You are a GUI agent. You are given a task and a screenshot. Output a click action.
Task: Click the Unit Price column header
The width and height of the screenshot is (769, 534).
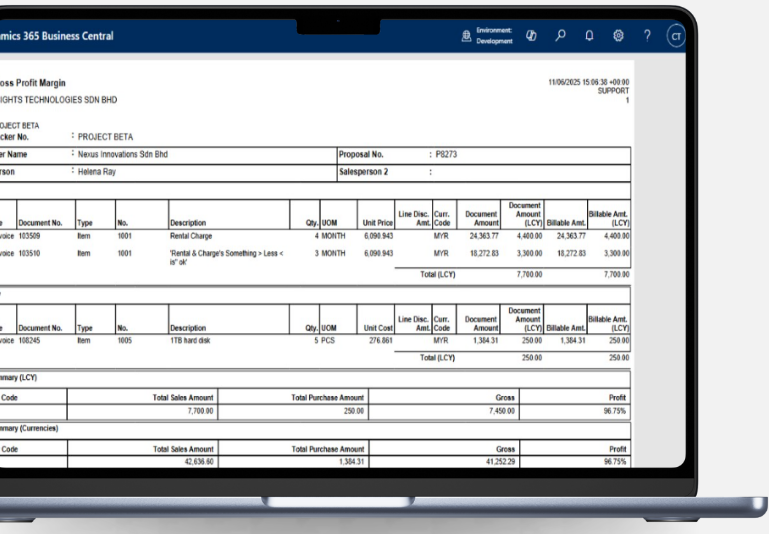(378, 223)
